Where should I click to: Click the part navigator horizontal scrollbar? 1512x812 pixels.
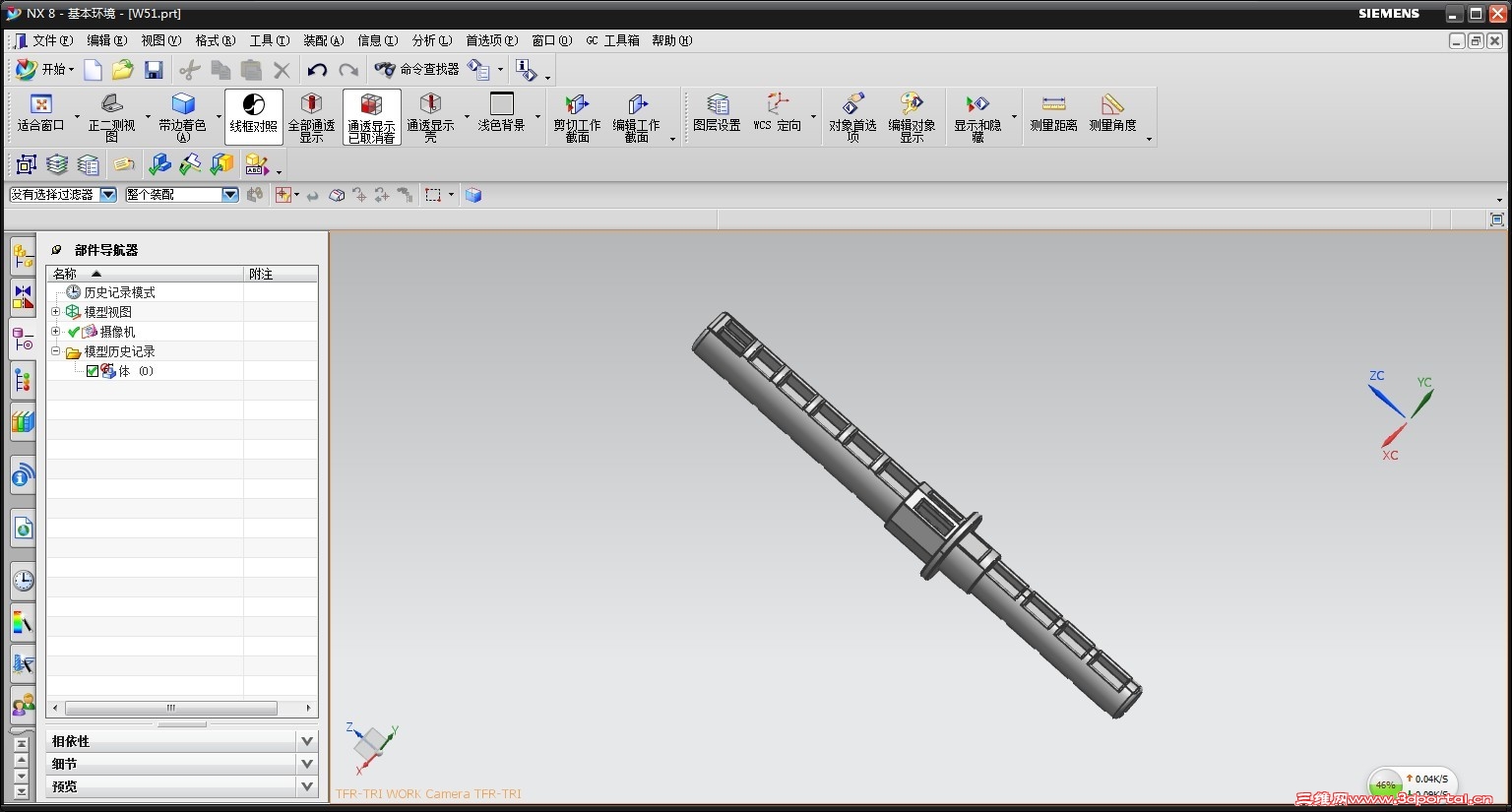171,708
